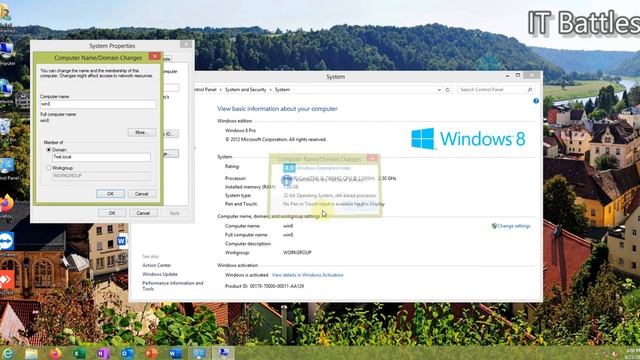Click Cancel in Computer Name/Domain Changes dialog
Screen dimensions: 640x360
(x=142, y=194)
